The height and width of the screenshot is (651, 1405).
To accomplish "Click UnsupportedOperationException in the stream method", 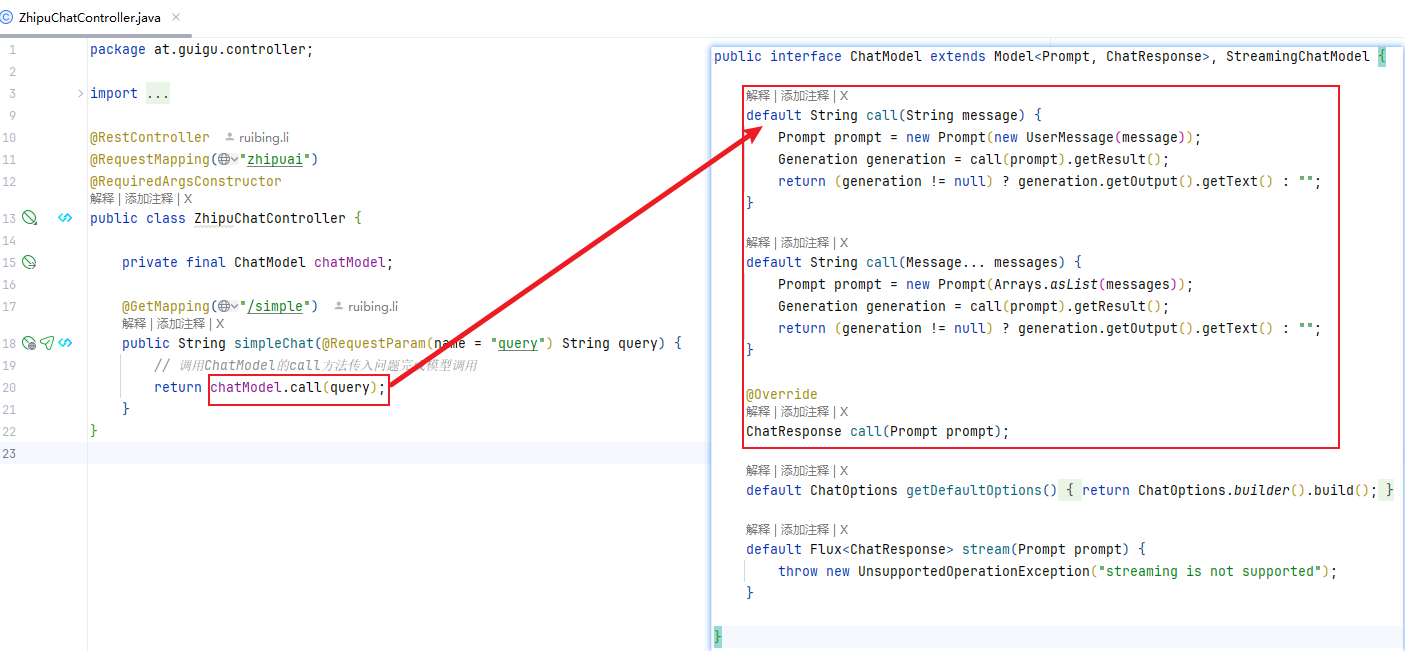I will tap(974, 572).
